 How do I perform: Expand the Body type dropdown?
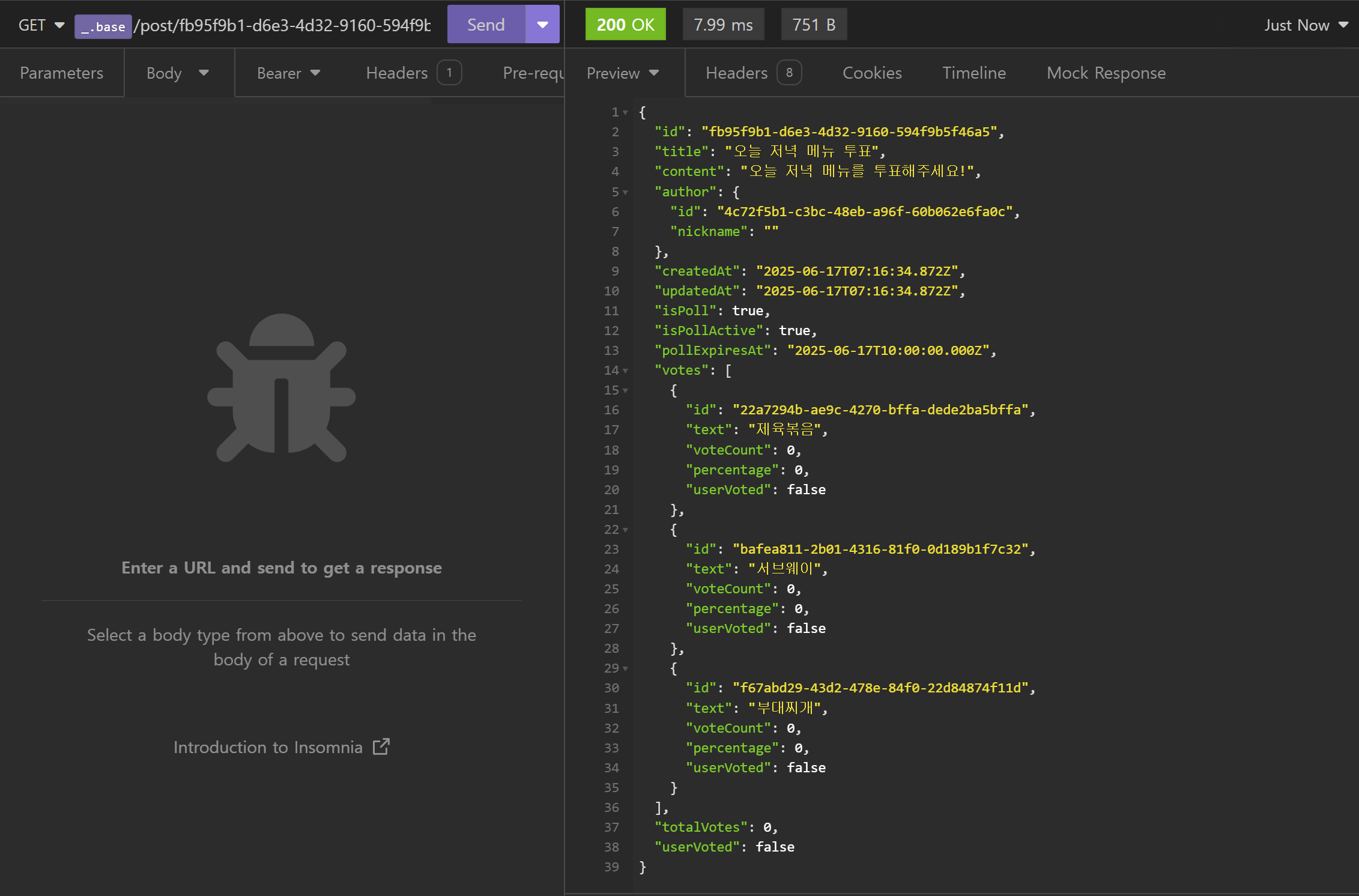(x=177, y=73)
